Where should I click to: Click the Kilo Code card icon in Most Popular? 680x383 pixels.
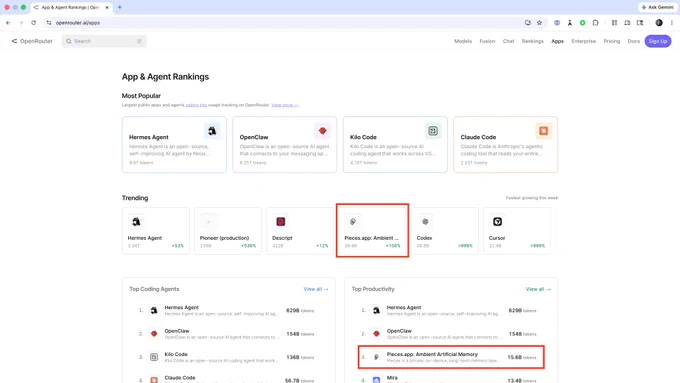coord(433,131)
